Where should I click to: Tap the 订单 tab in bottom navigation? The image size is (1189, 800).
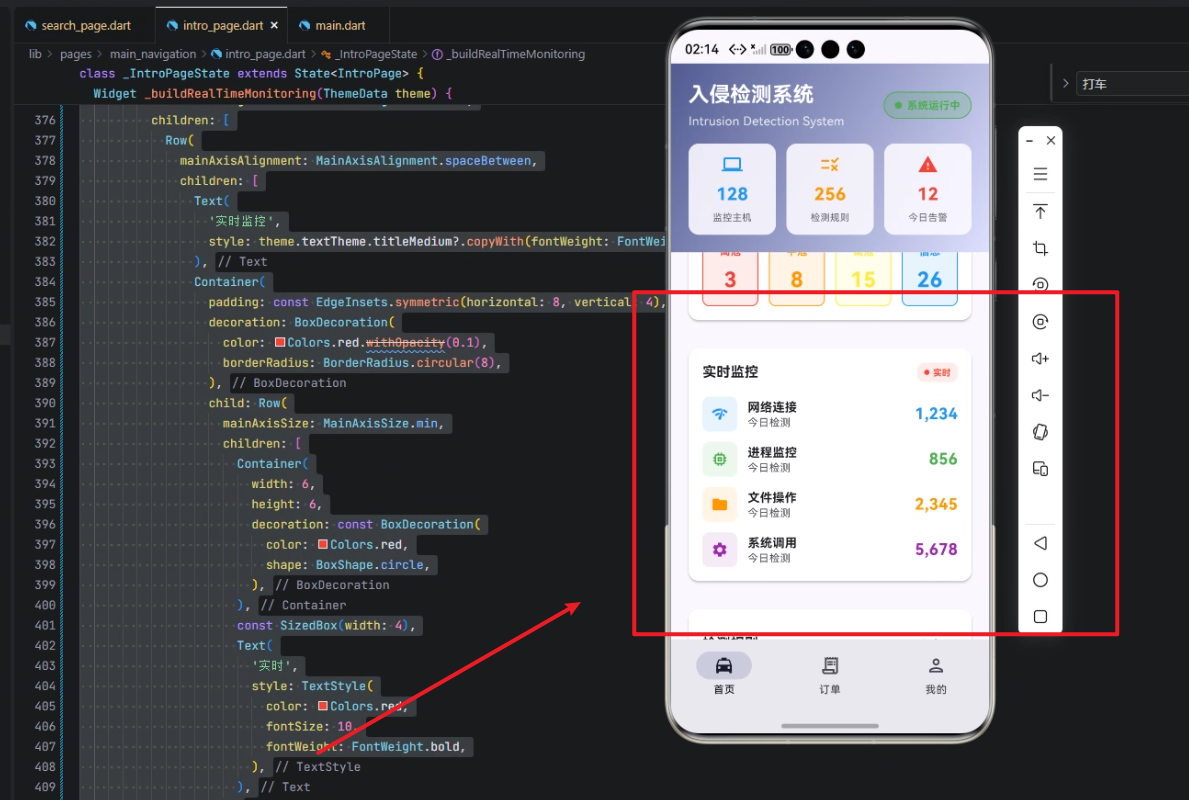tap(830, 675)
